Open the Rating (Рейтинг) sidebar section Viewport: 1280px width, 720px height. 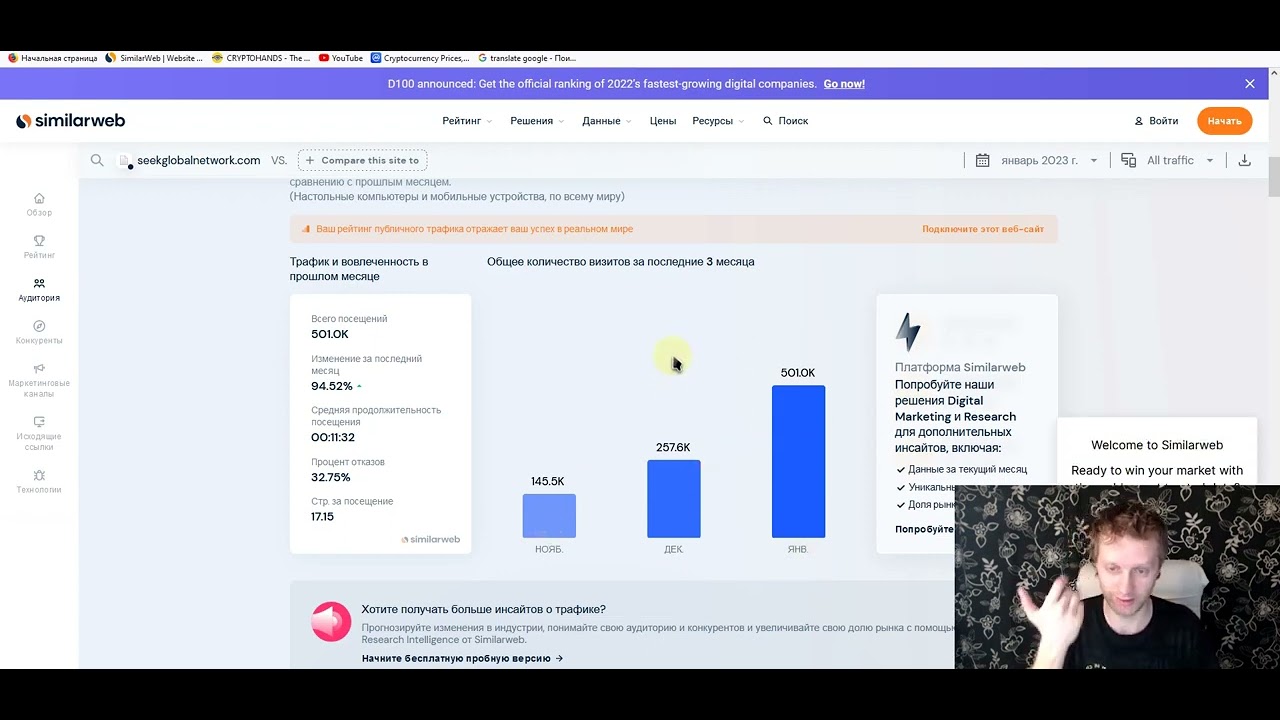[x=39, y=247]
